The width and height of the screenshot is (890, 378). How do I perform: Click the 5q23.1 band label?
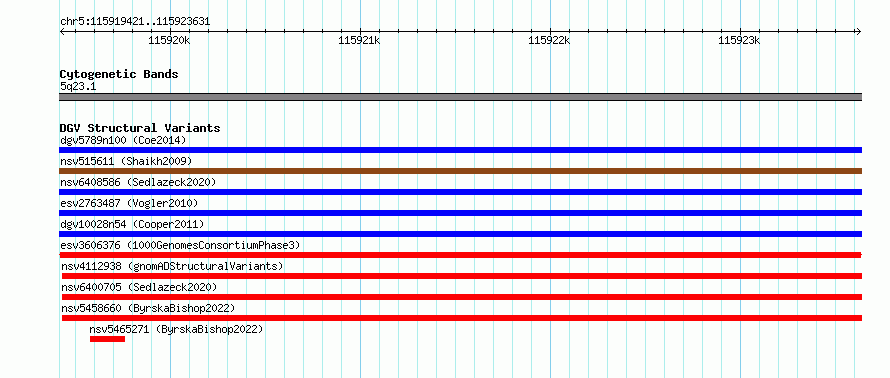coord(78,87)
